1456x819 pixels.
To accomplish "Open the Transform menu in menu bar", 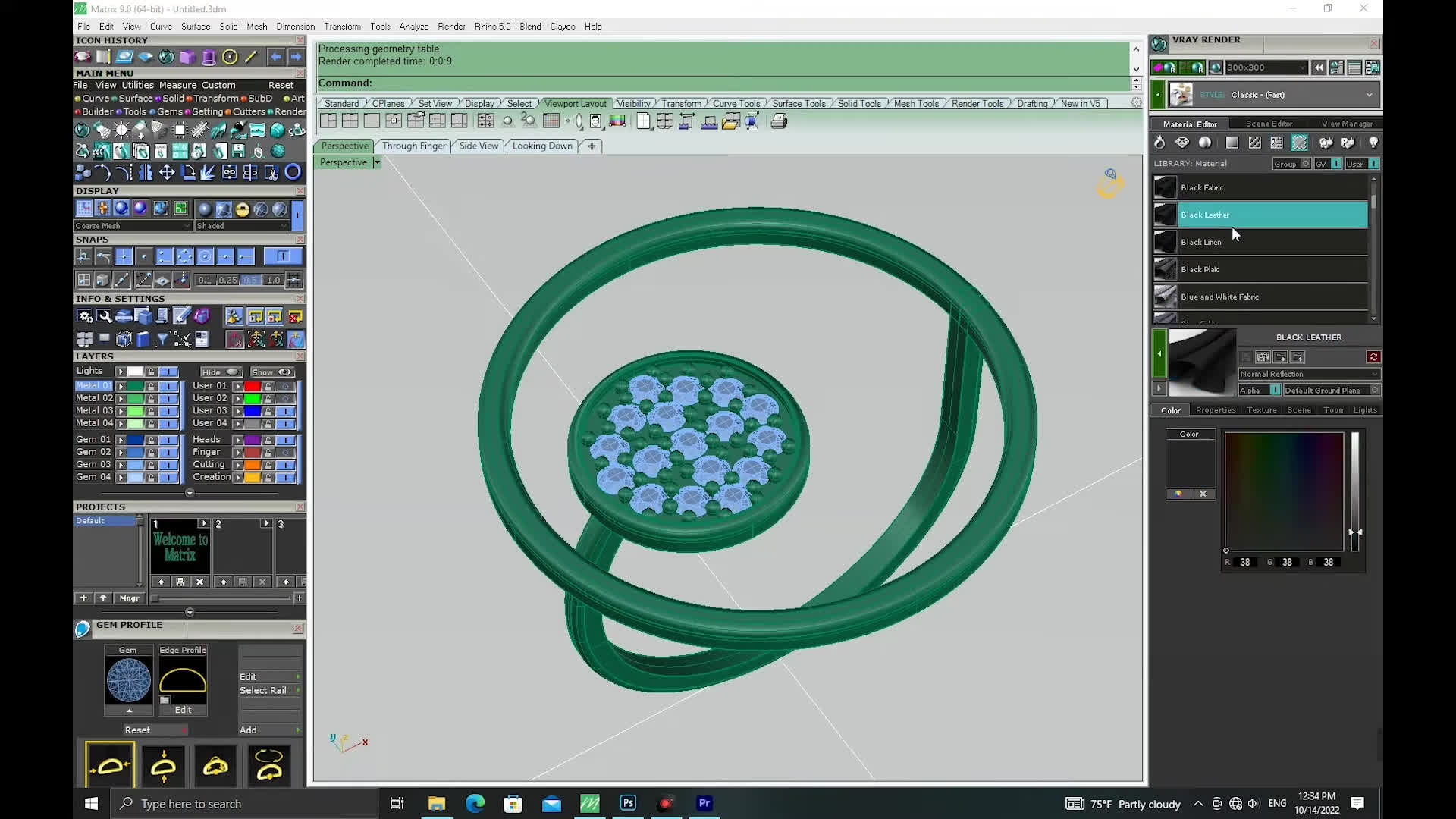I will tap(342, 27).
